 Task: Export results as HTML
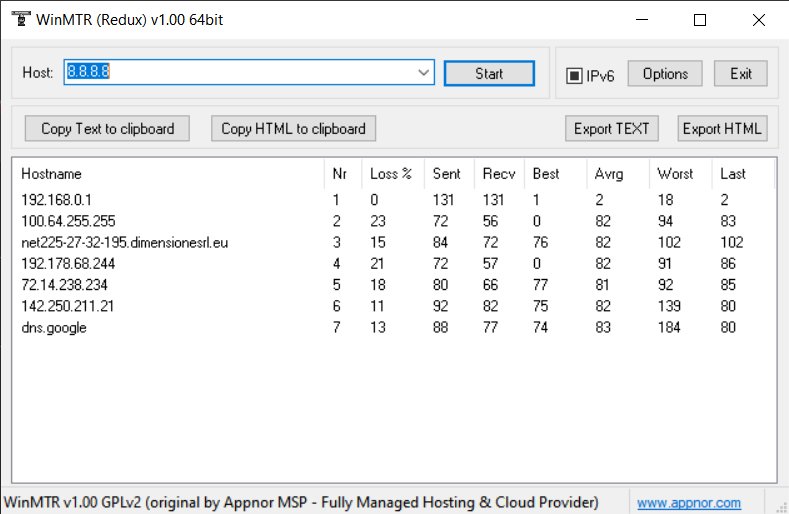pyautogui.click(x=722, y=129)
